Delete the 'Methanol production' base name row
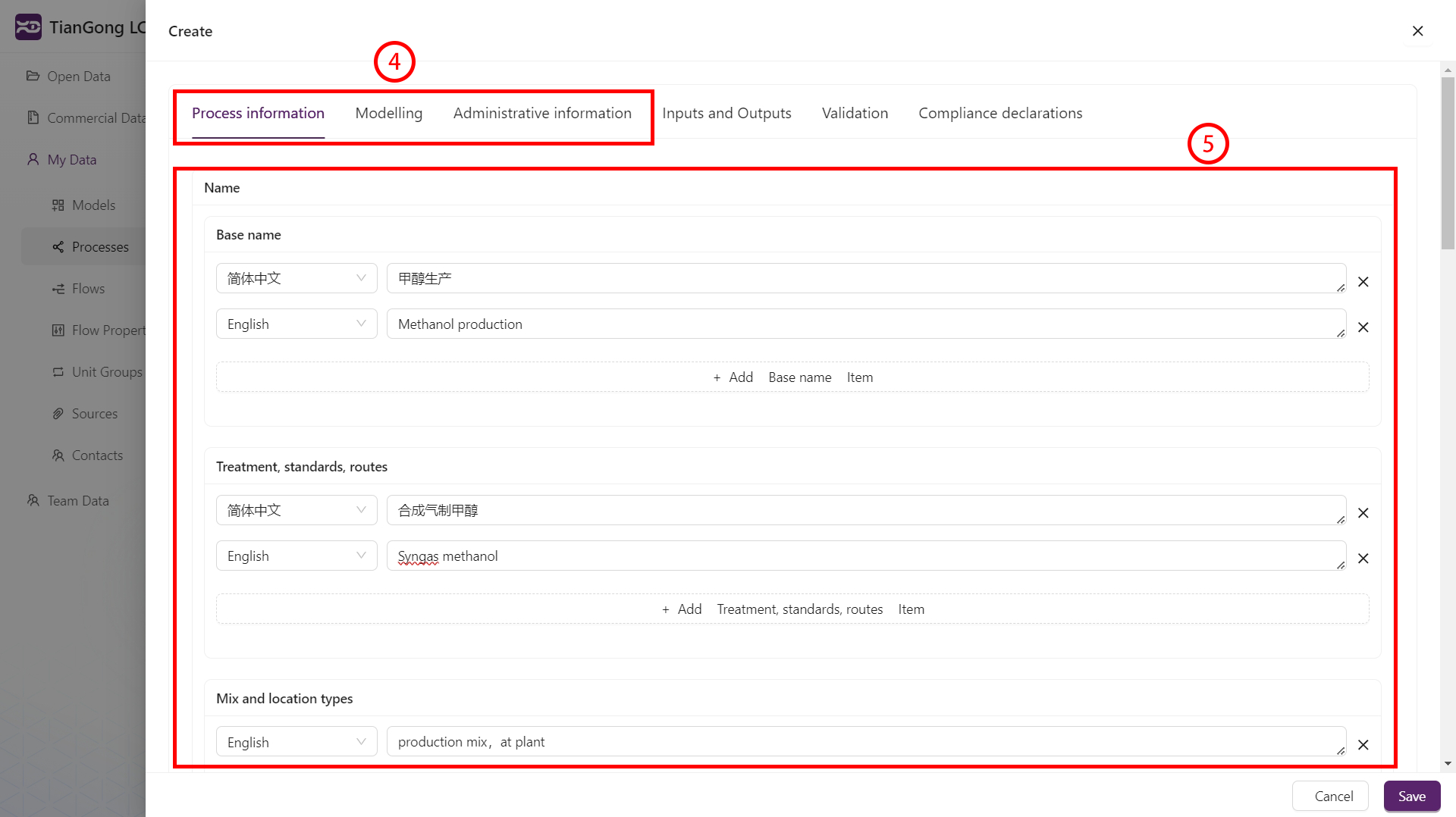Image resolution: width=1456 pixels, height=817 pixels. 1363,327
